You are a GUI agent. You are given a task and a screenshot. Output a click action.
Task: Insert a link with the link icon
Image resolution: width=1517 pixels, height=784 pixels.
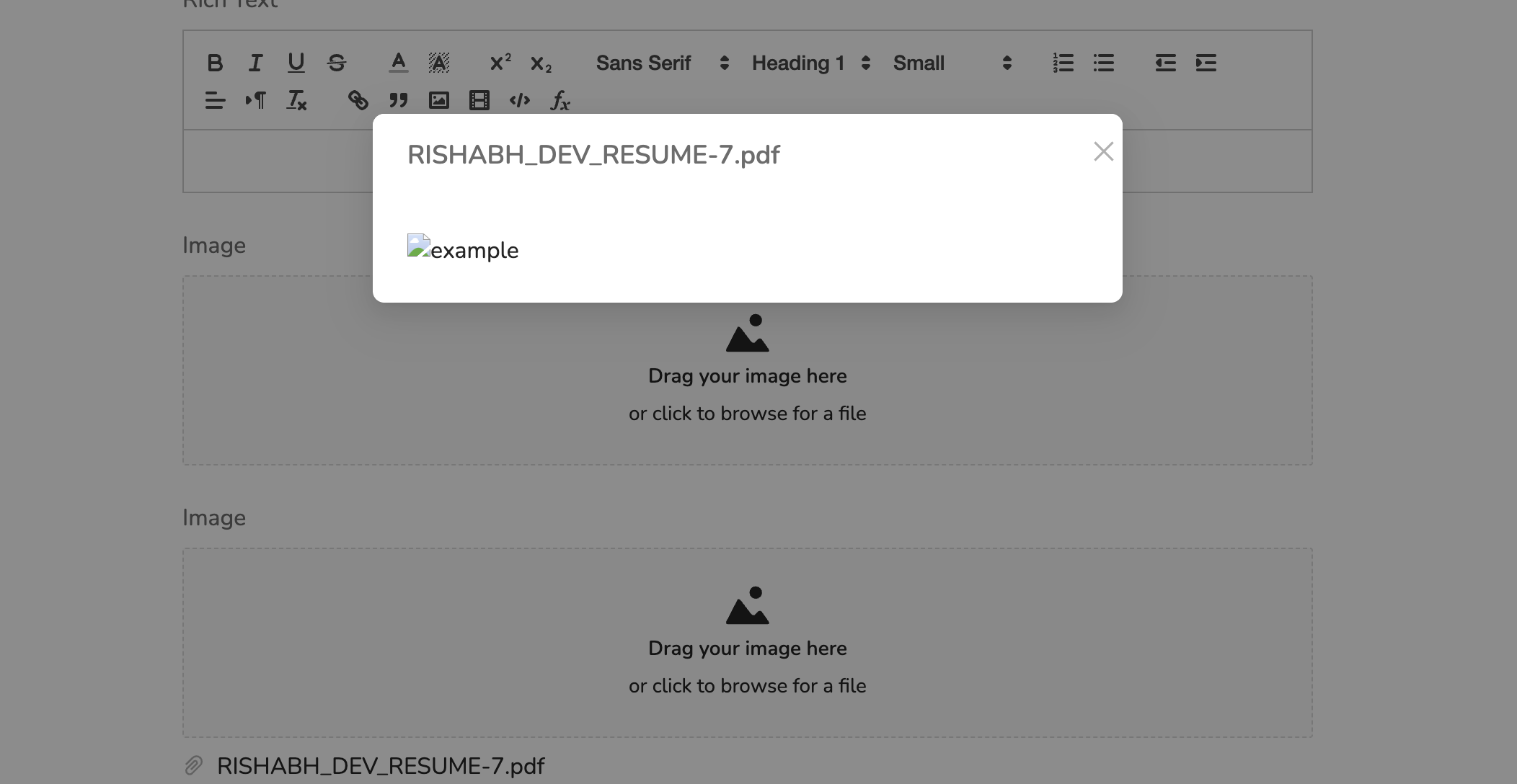click(x=358, y=100)
